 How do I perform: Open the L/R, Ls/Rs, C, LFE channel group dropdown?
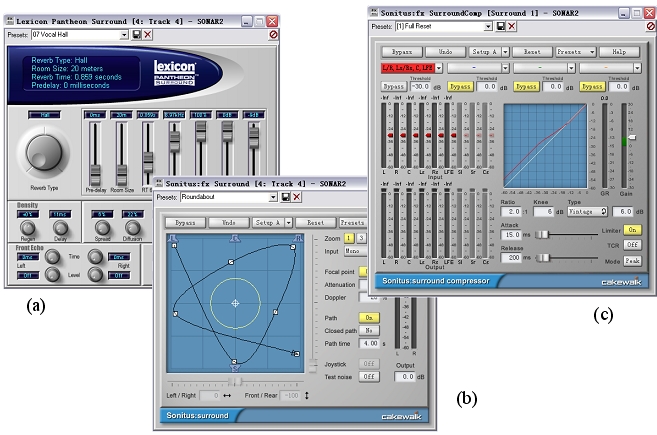[x=439, y=68]
